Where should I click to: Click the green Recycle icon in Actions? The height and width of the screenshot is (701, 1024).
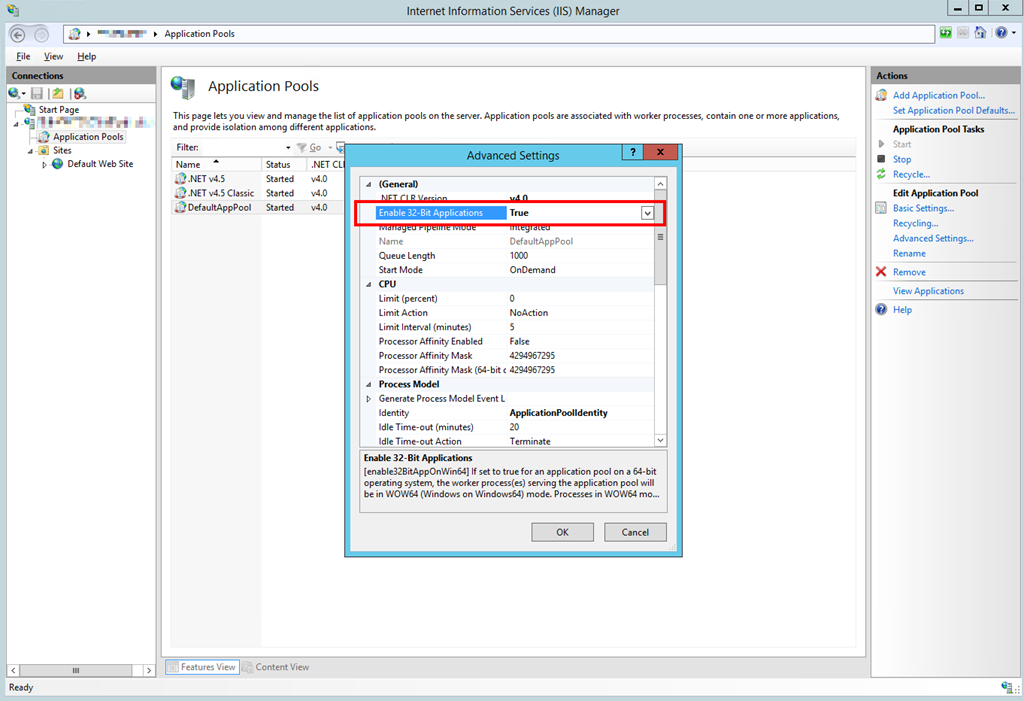[x=881, y=174]
